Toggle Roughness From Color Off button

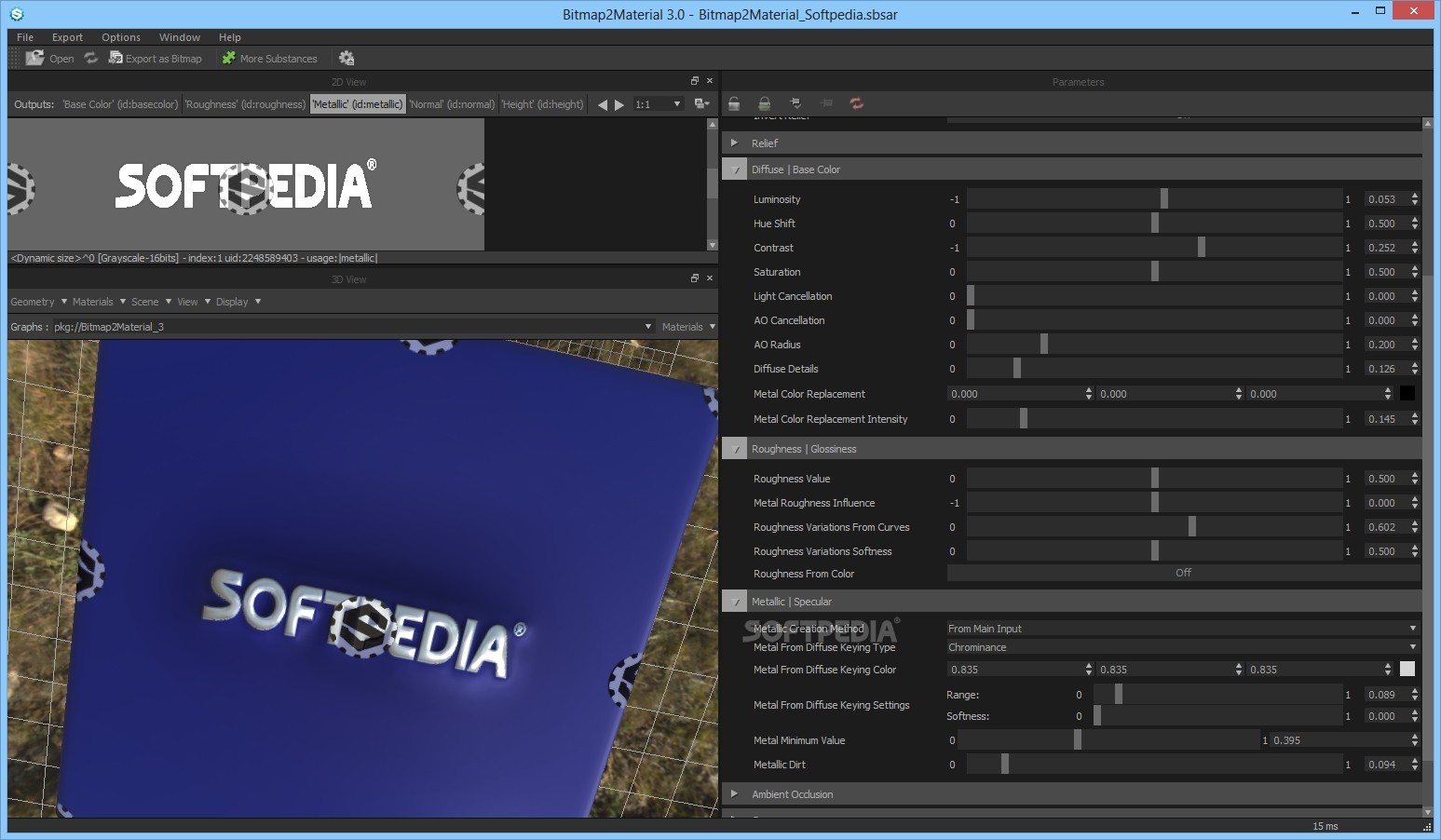[1183, 573]
